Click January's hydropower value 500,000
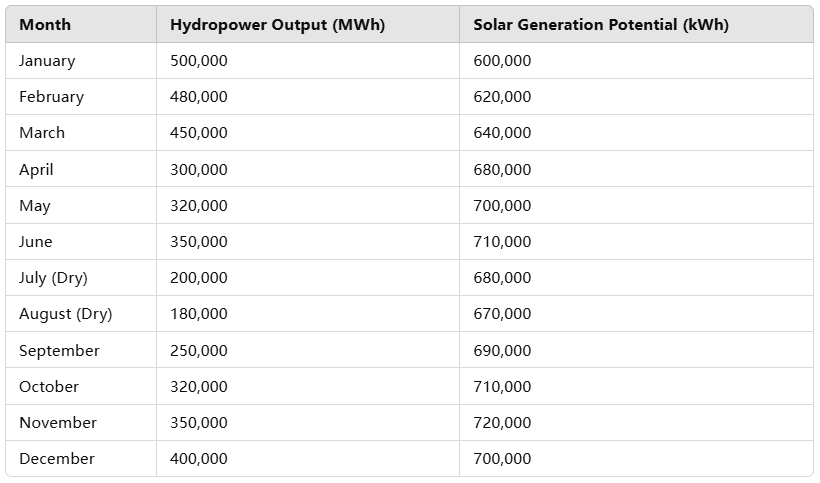This screenshot has height=483, width=820. click(199, 61)
